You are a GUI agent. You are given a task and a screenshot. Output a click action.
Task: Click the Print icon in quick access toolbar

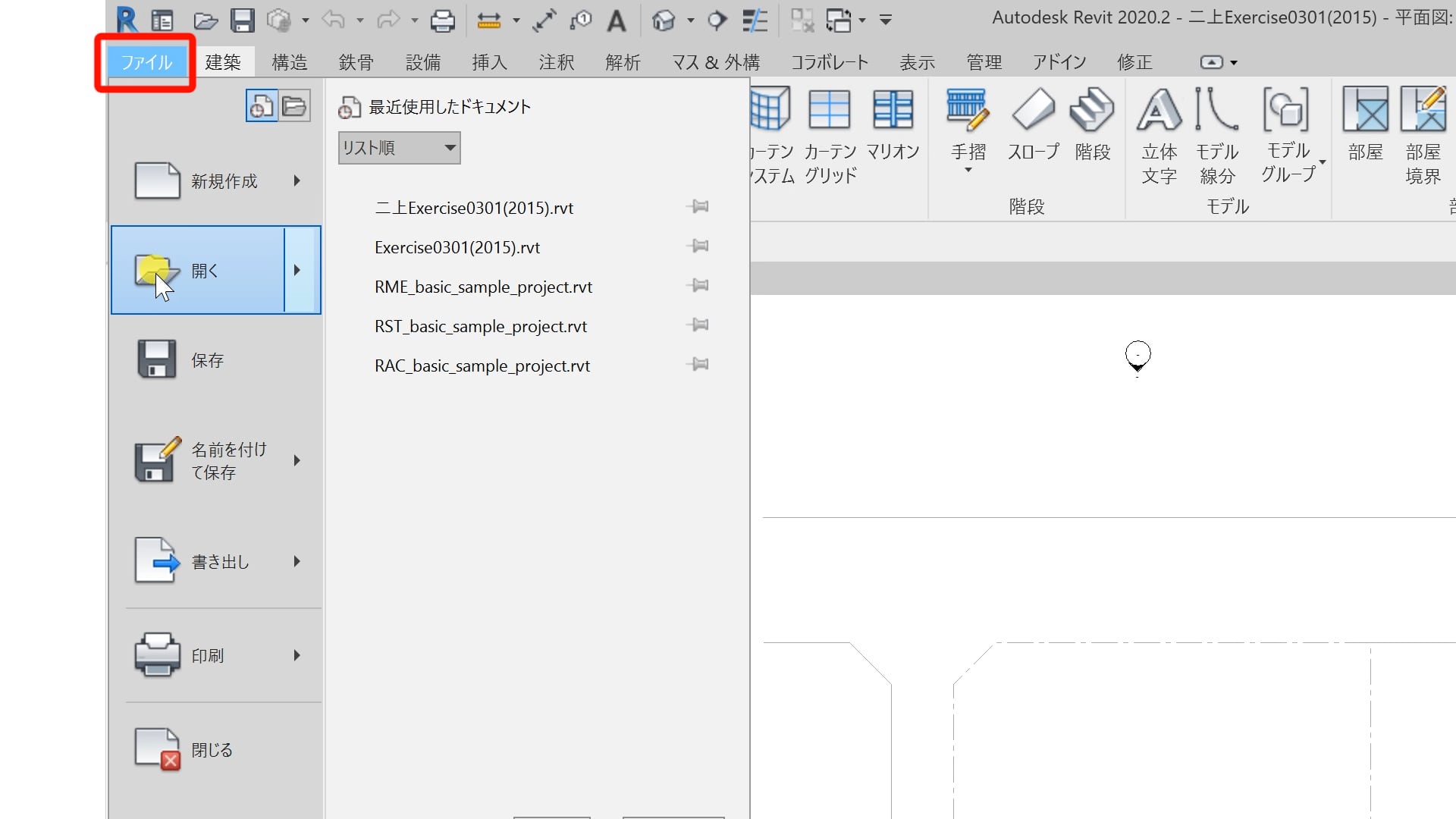tap(442, 20)
